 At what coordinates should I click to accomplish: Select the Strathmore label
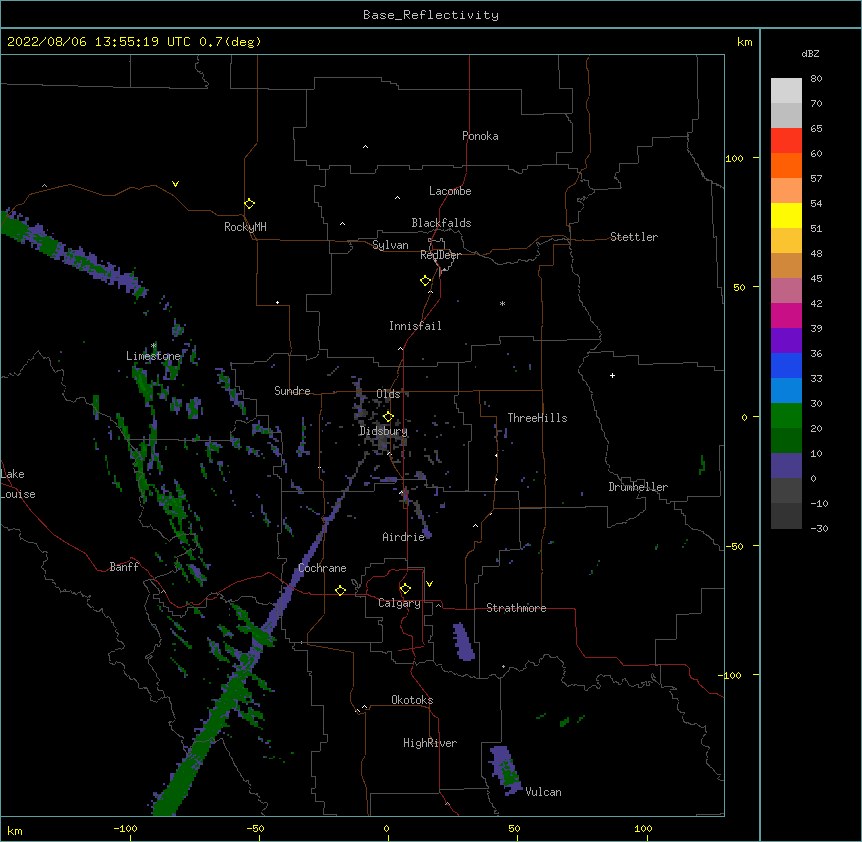516,608
